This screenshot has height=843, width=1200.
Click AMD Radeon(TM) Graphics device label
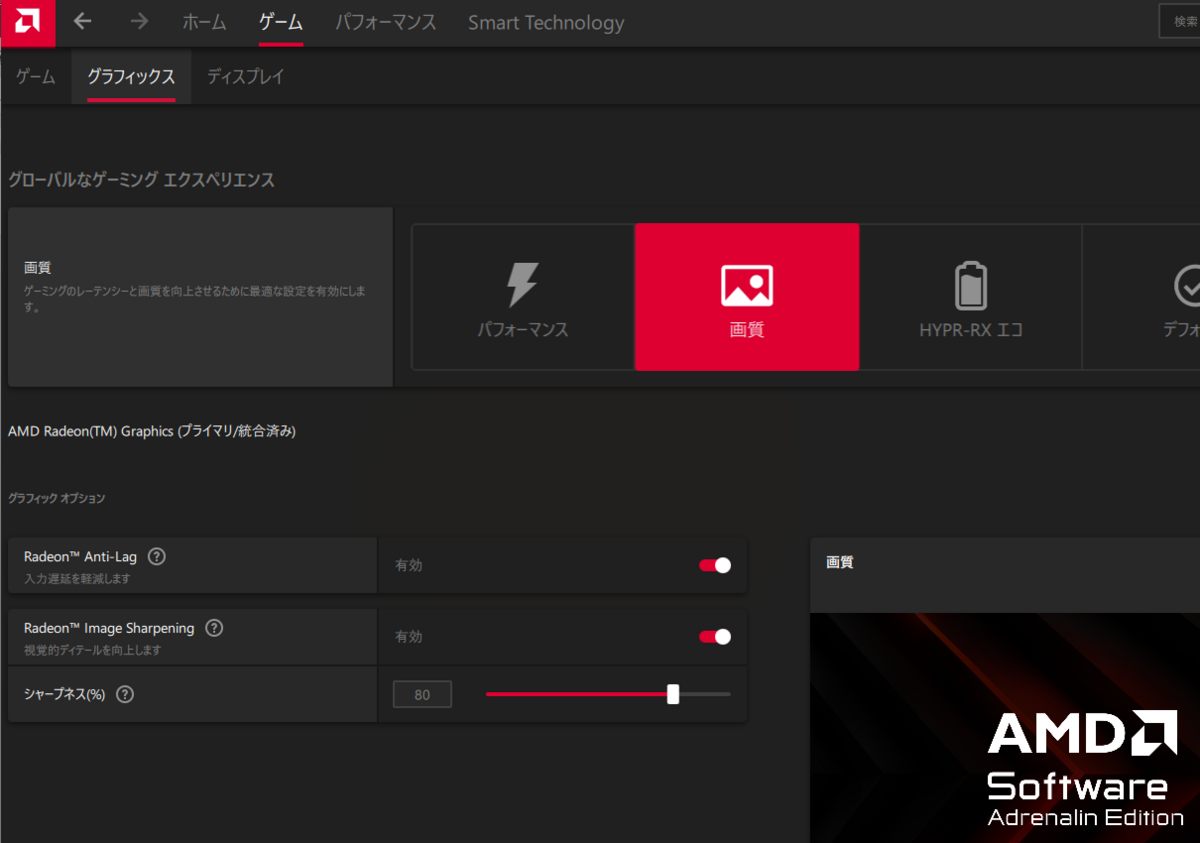[152, 431]
